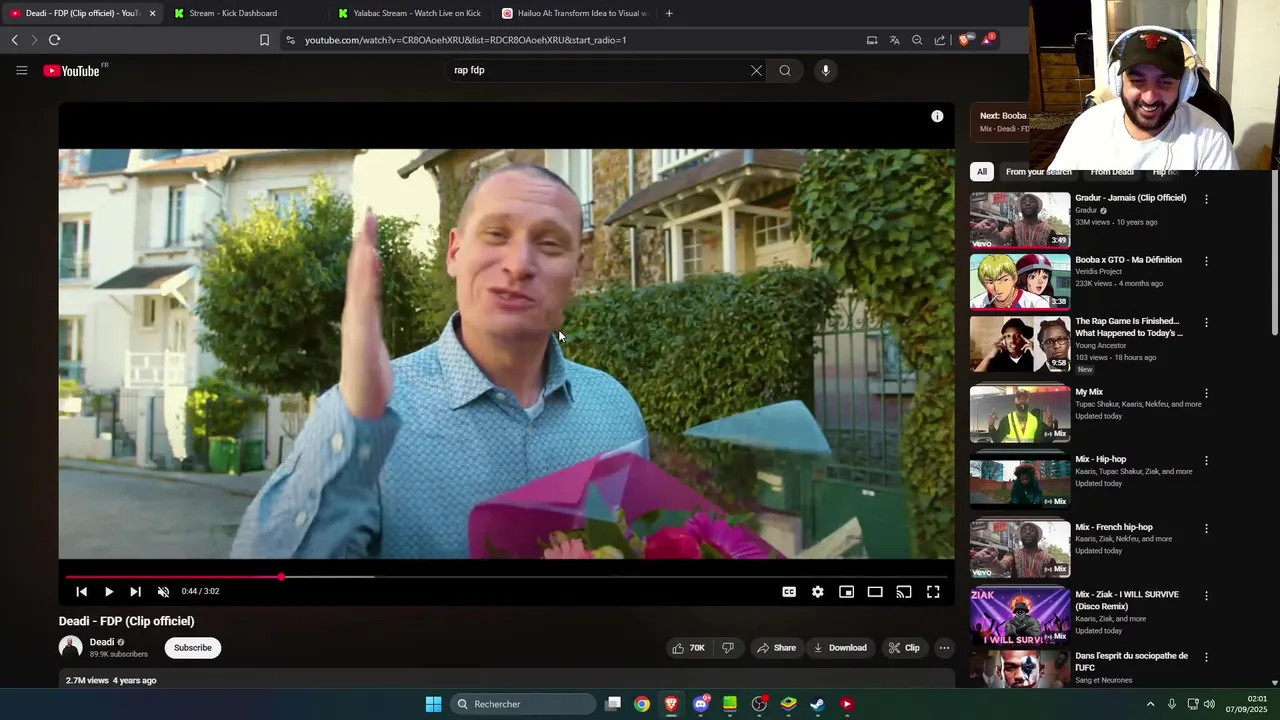Select the From your search chip

(x=1038, y=172)
